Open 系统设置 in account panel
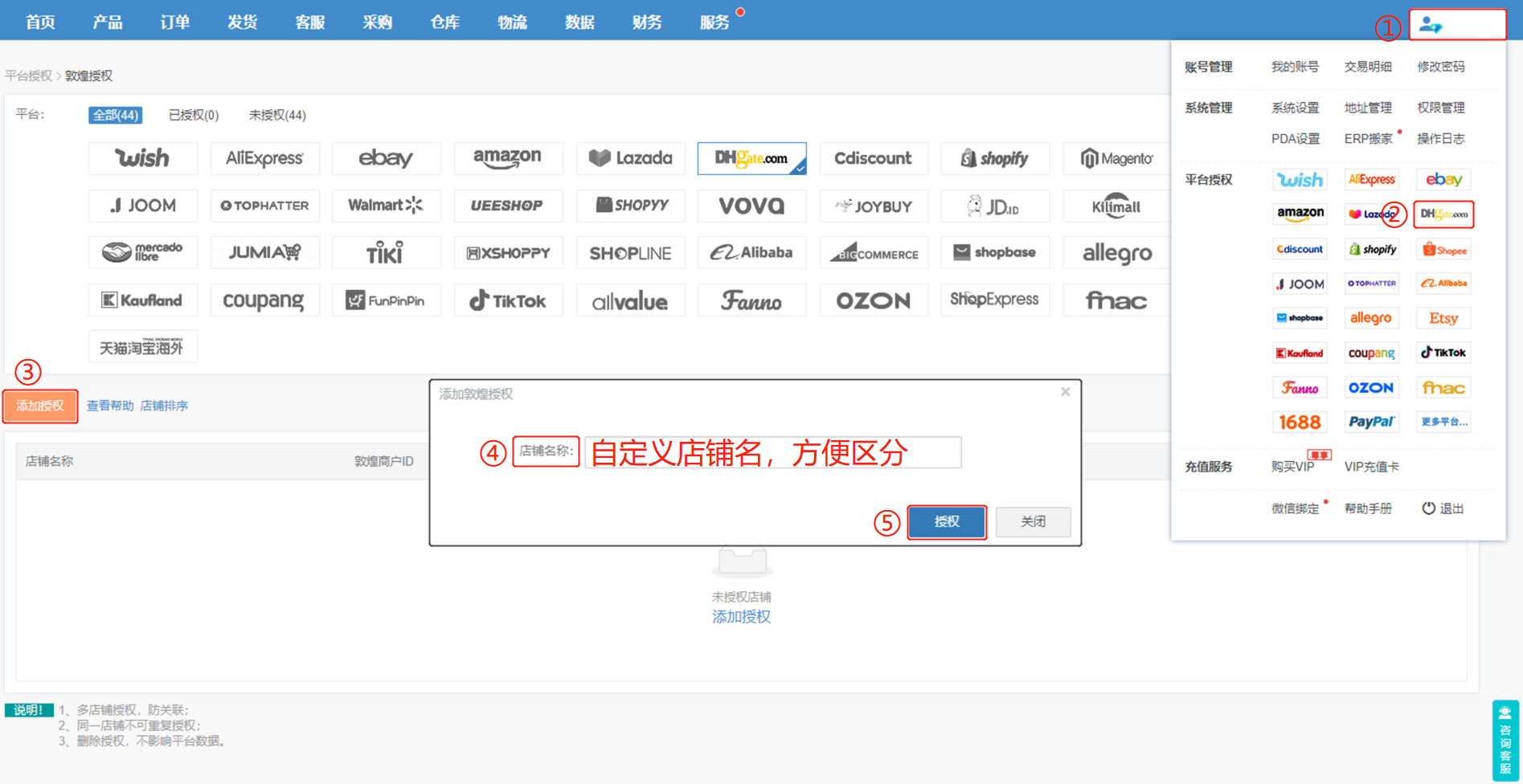 point(1295,108)
